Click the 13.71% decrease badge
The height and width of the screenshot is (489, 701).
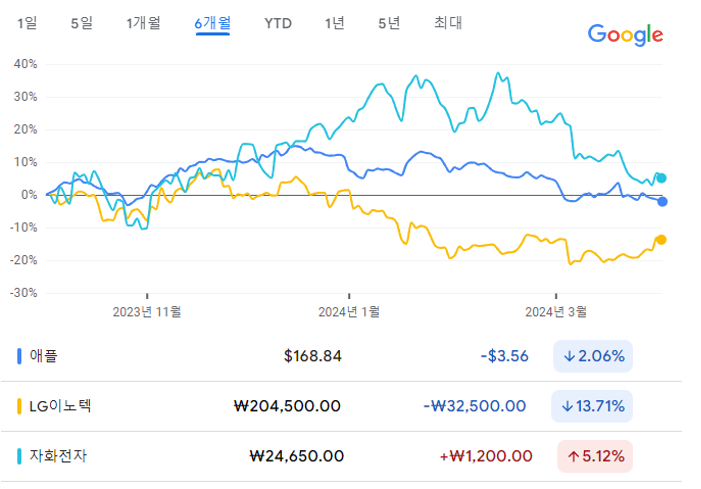tap(592, 406)
